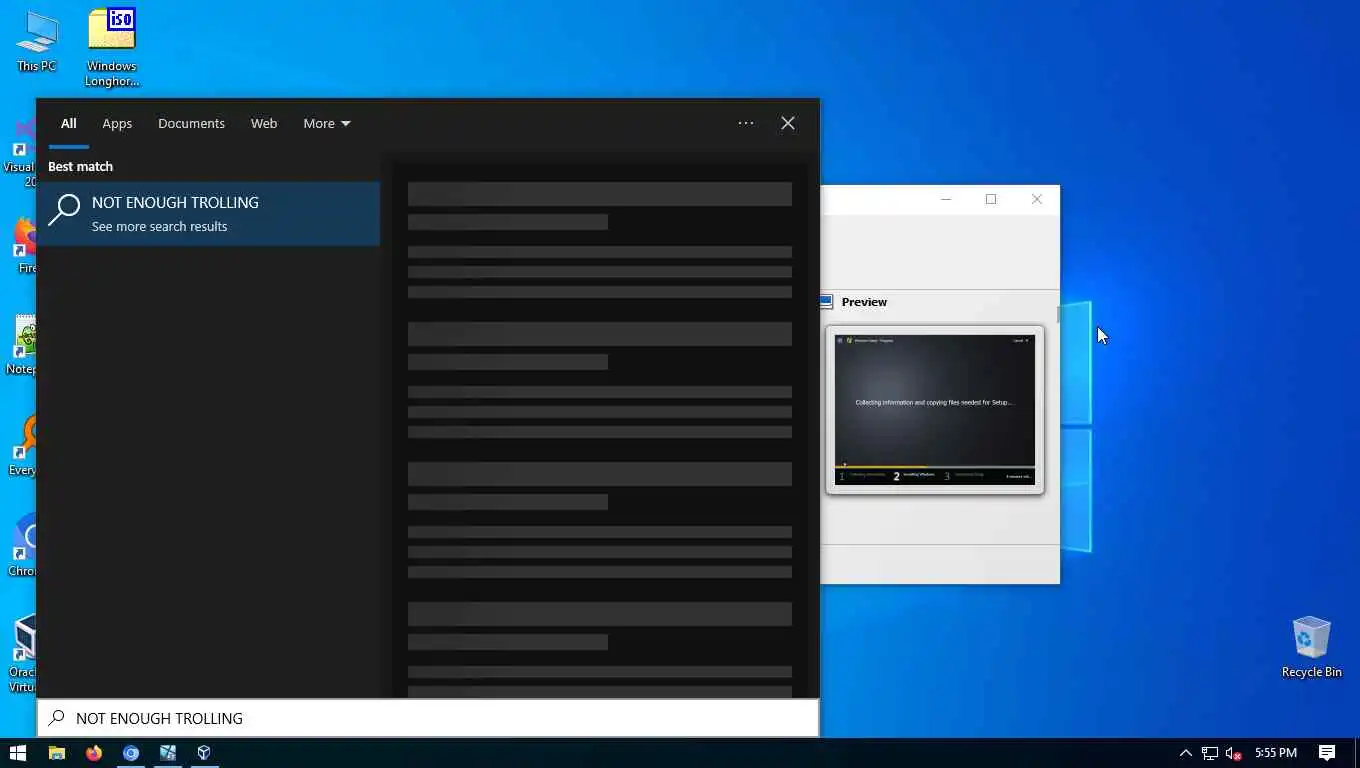Screen dimensions: 1360x768
Task: Show hidden tray icons chevron
Action: pos(1186,753)
